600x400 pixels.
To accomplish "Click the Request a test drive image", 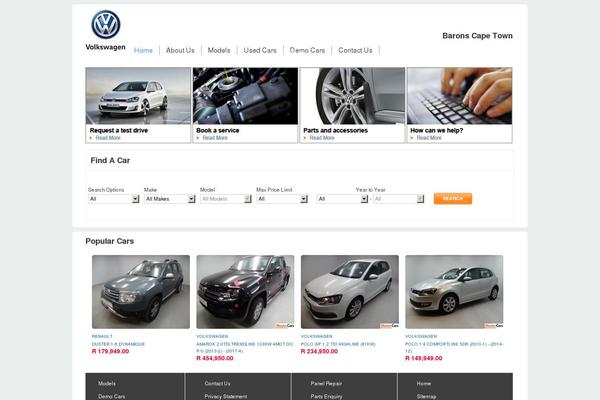I will 138,96.
